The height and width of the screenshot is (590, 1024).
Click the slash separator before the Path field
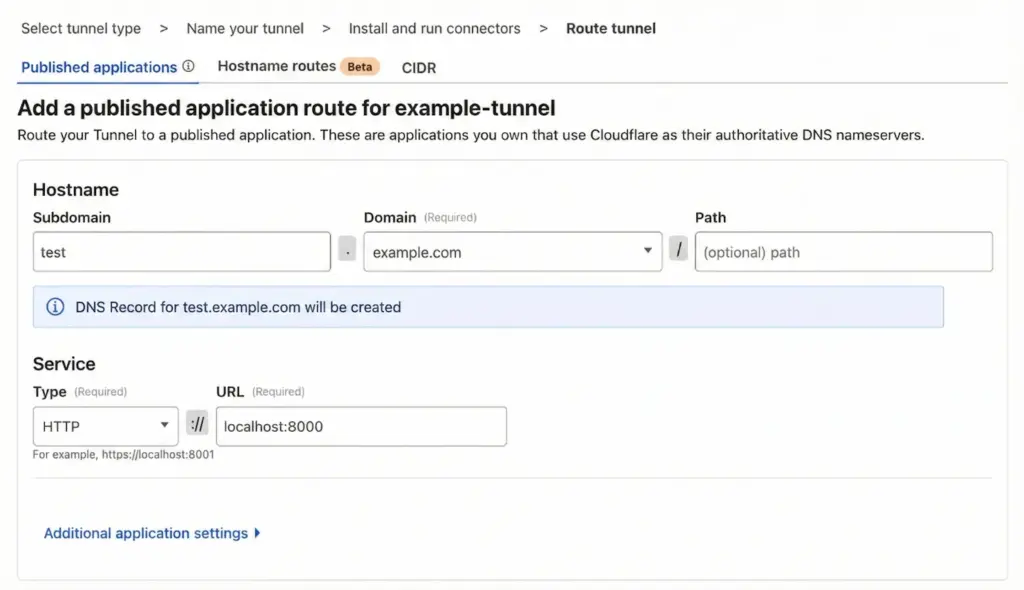(679, 251)
